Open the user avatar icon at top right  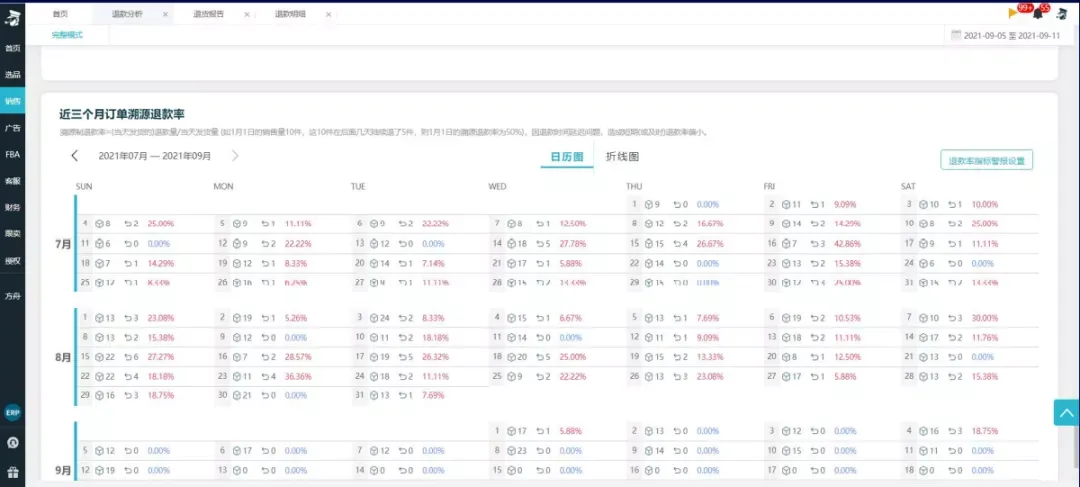[x=1061, y=13]
